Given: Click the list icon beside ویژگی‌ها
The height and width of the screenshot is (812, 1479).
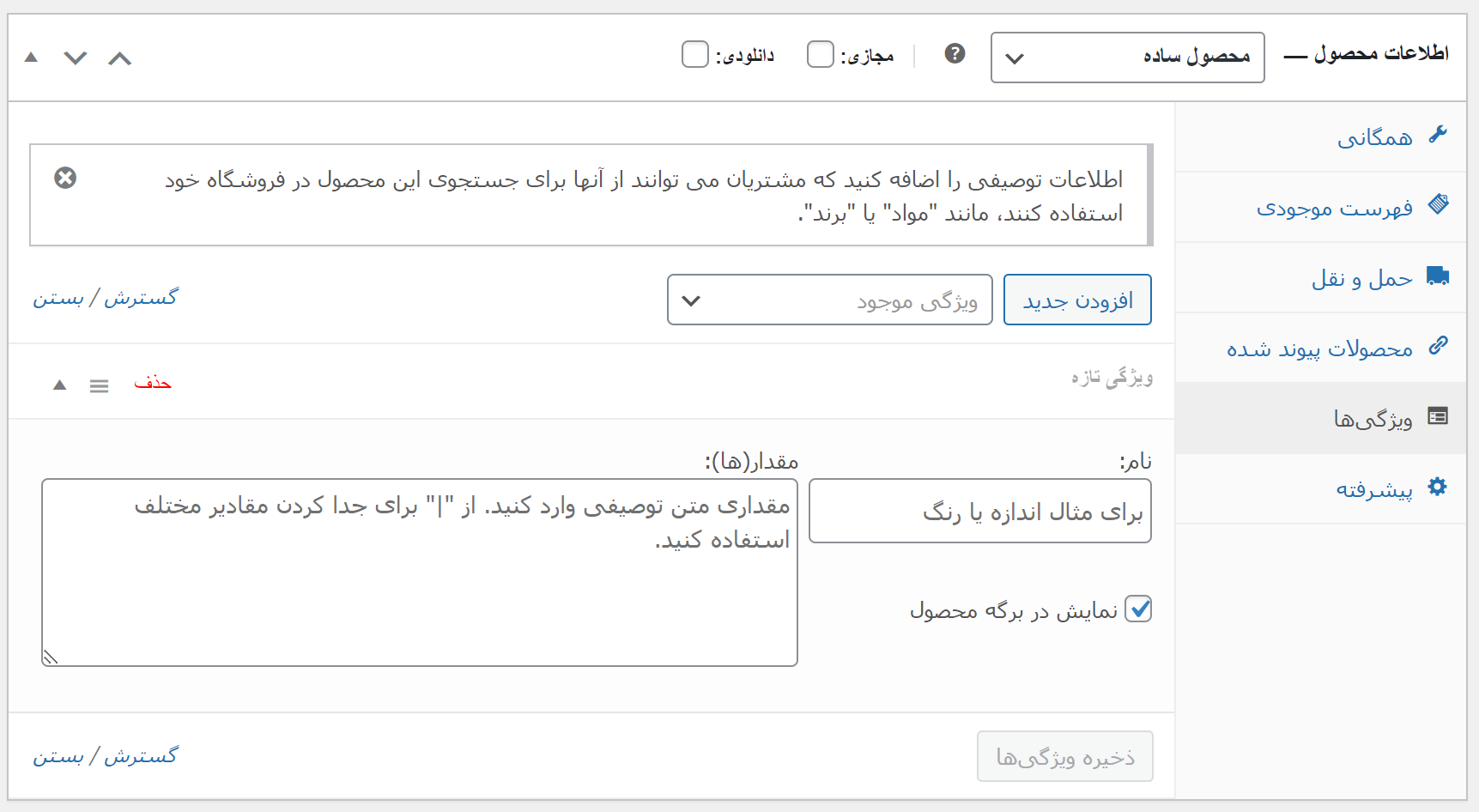Looking at the screenshot, I should point(1438,416).
